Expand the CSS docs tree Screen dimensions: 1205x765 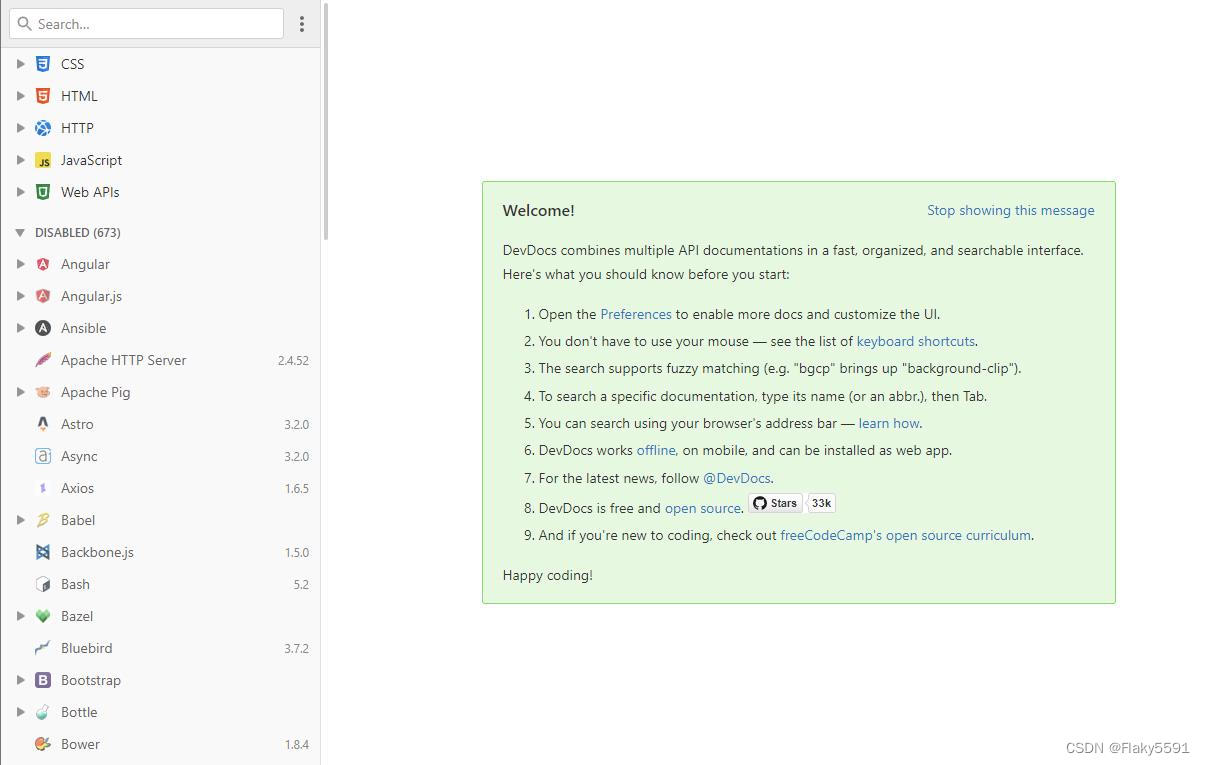(x=20, y=64)
